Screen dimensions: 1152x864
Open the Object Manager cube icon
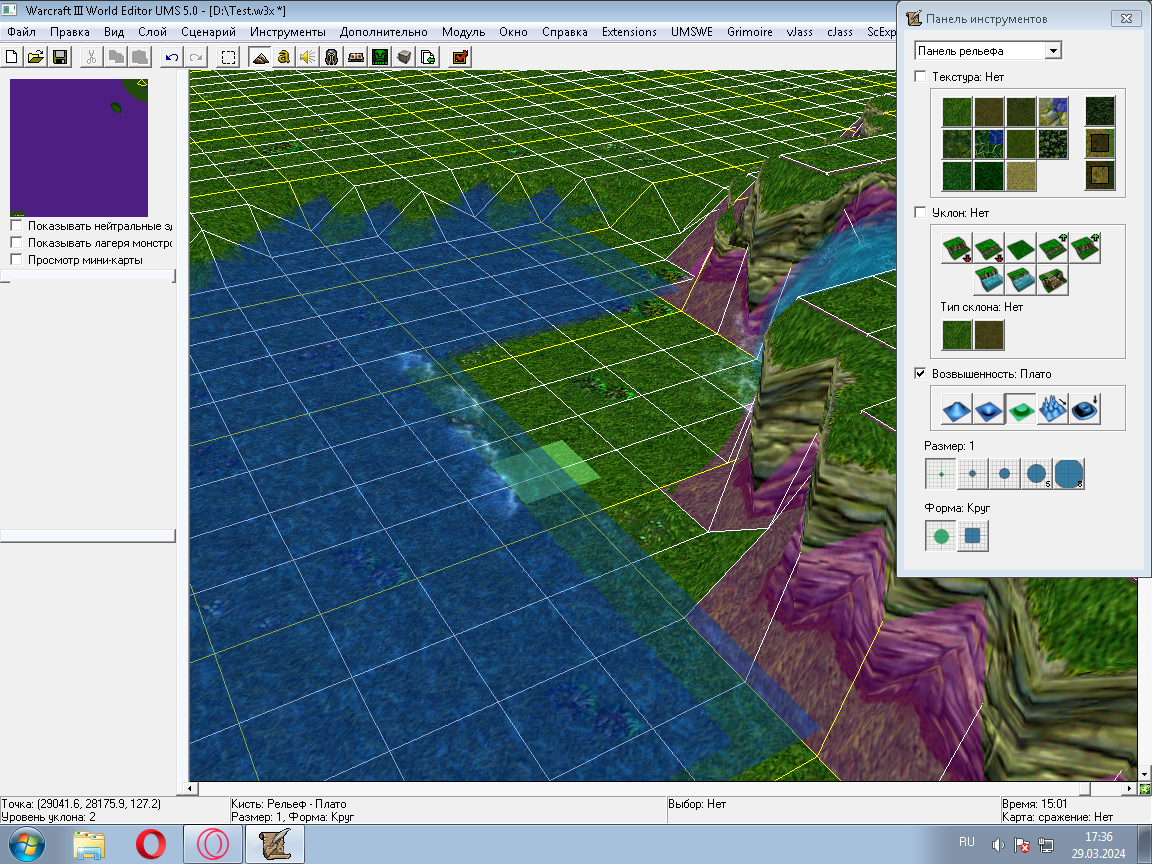click(404, 57)
